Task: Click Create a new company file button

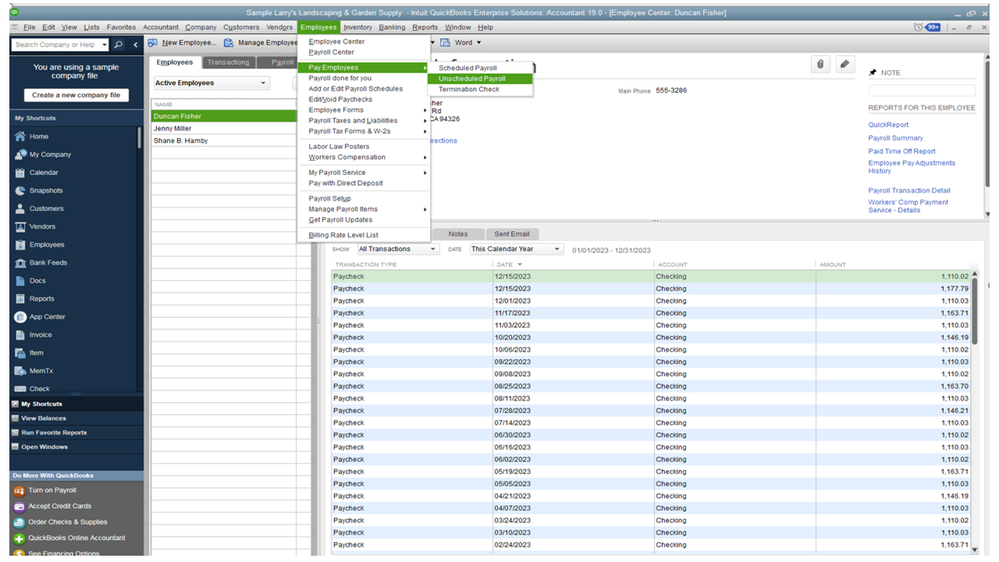Action: point(76,95)
